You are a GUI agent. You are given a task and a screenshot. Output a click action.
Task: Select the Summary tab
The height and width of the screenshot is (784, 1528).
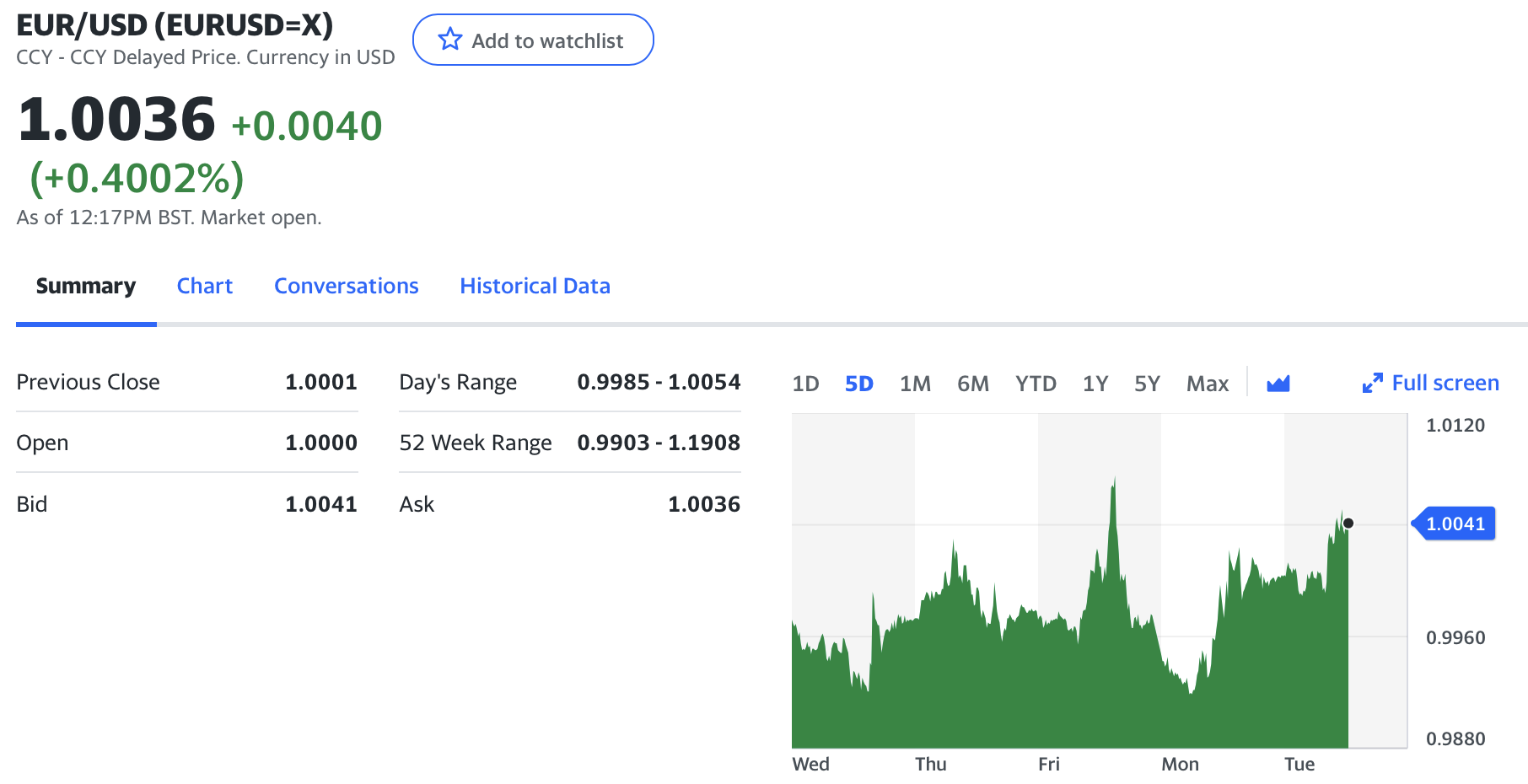tap(86, 286)
